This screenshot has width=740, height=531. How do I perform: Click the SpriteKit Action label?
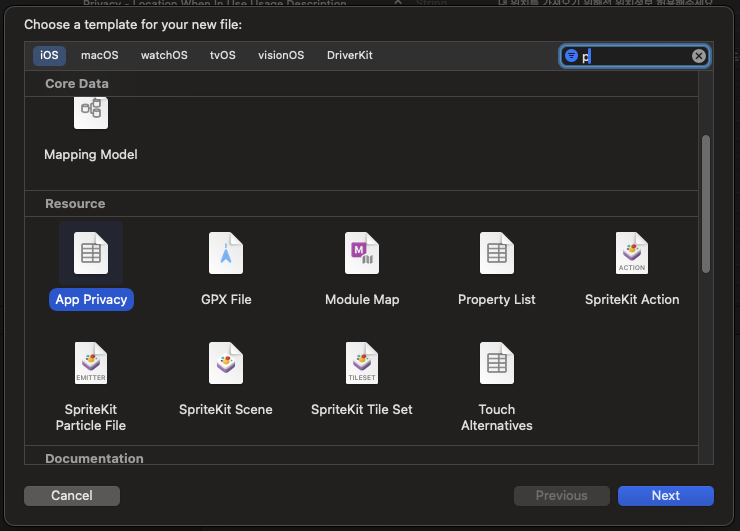click(632, 300)
